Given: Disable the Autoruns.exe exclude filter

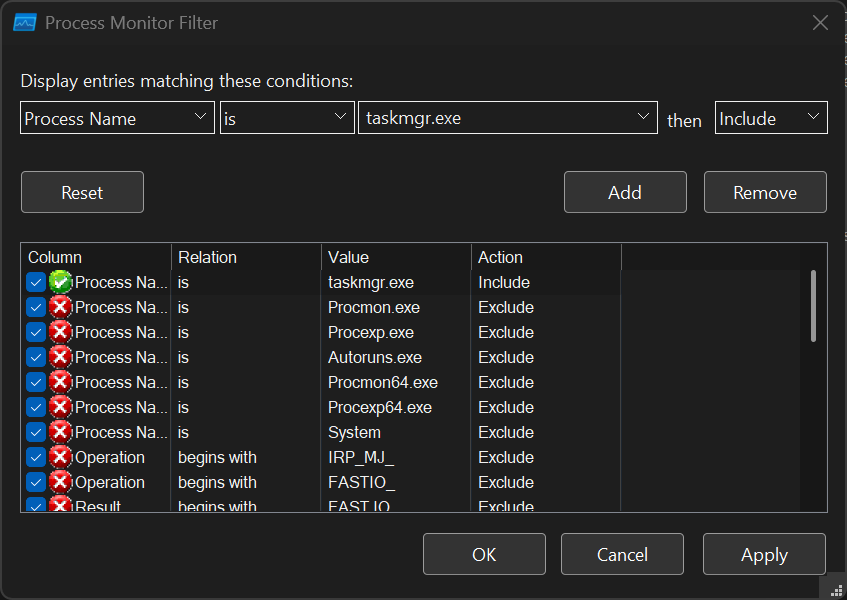Looking at the screenshot, I should click(x=36, y=357).
